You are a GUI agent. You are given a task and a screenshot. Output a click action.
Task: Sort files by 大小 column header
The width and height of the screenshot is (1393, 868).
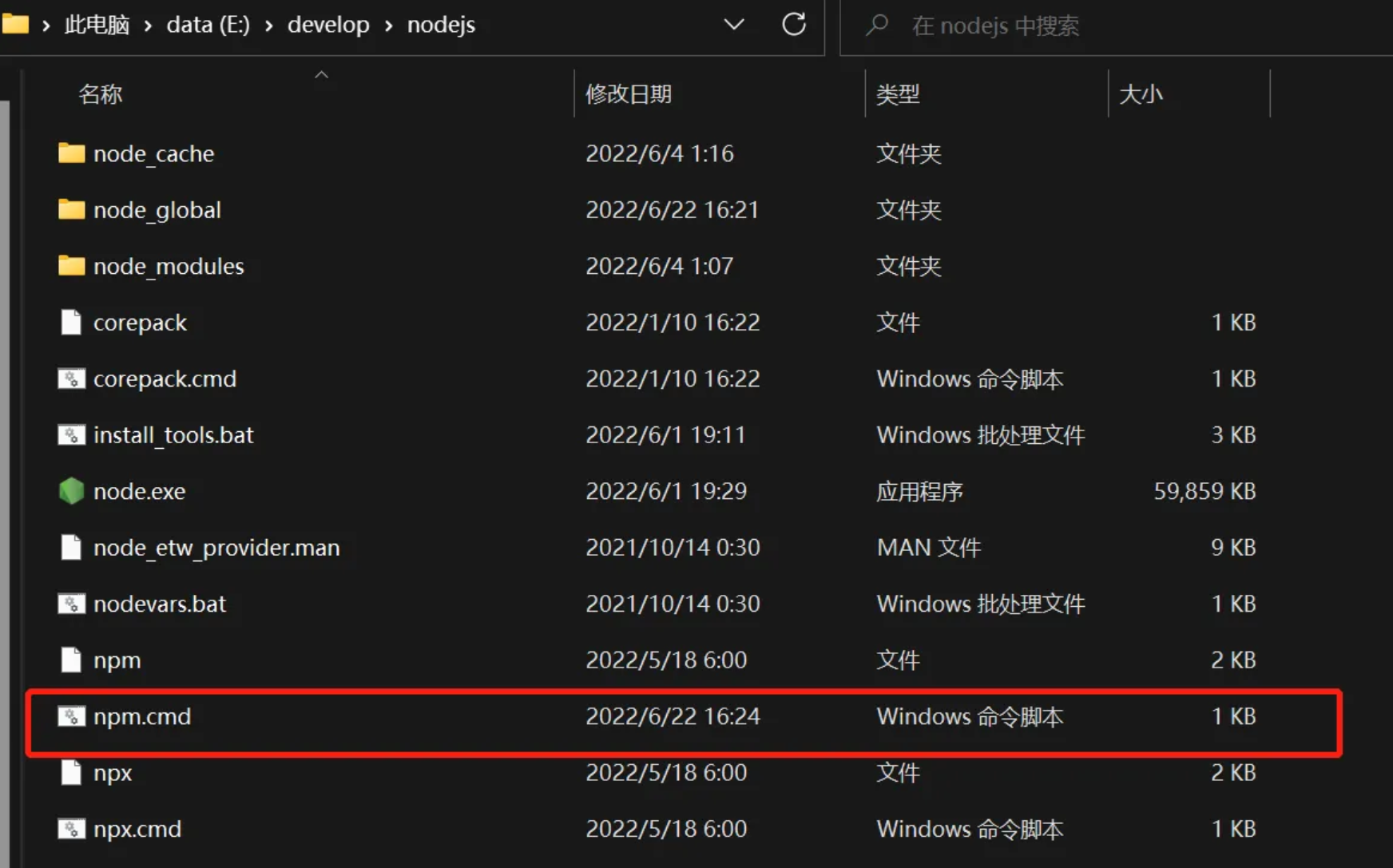pyautogui.click(x=1141, y=94)
